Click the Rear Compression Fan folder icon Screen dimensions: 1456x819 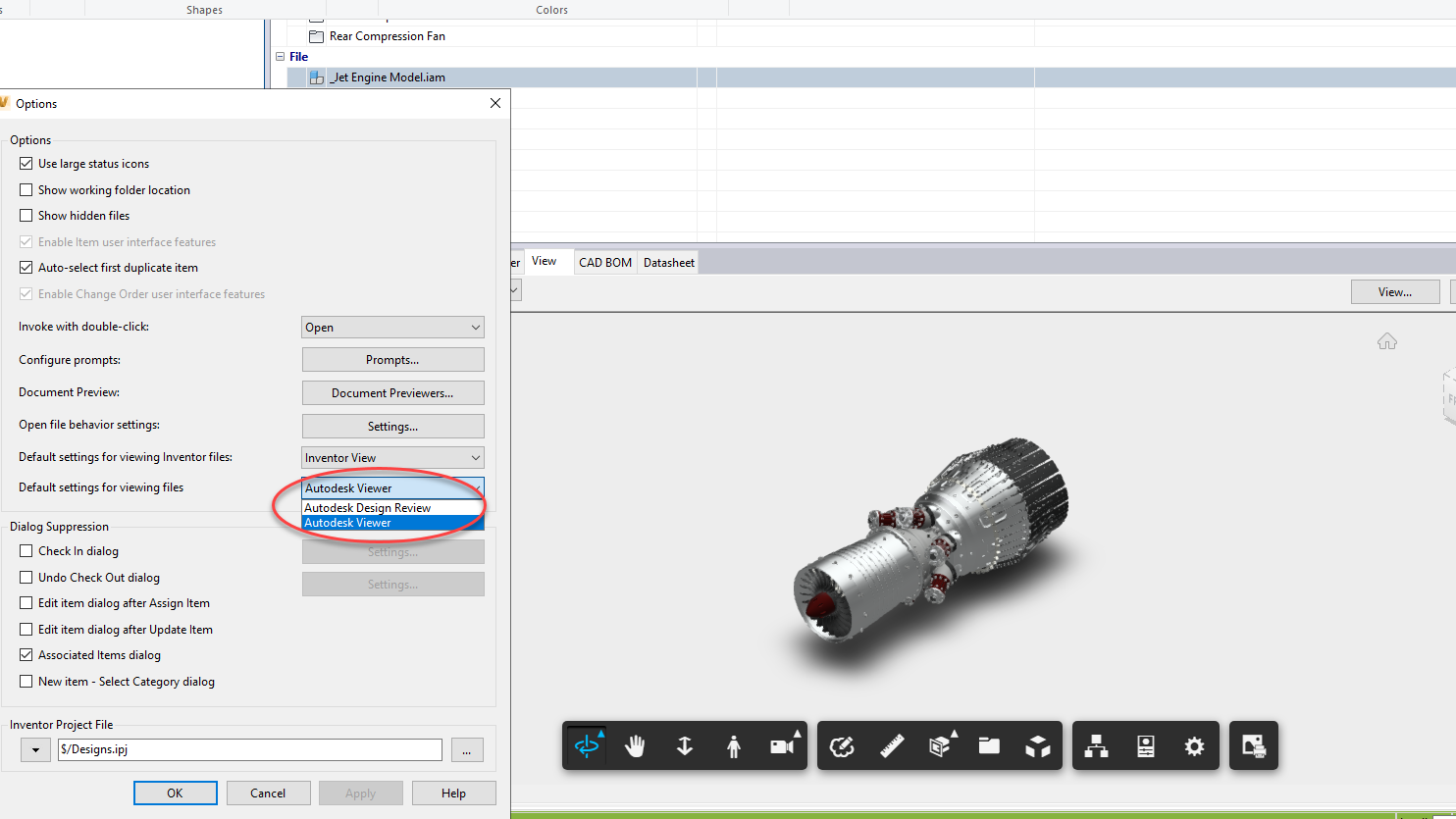pyautogui.click(x=316, y=36)
